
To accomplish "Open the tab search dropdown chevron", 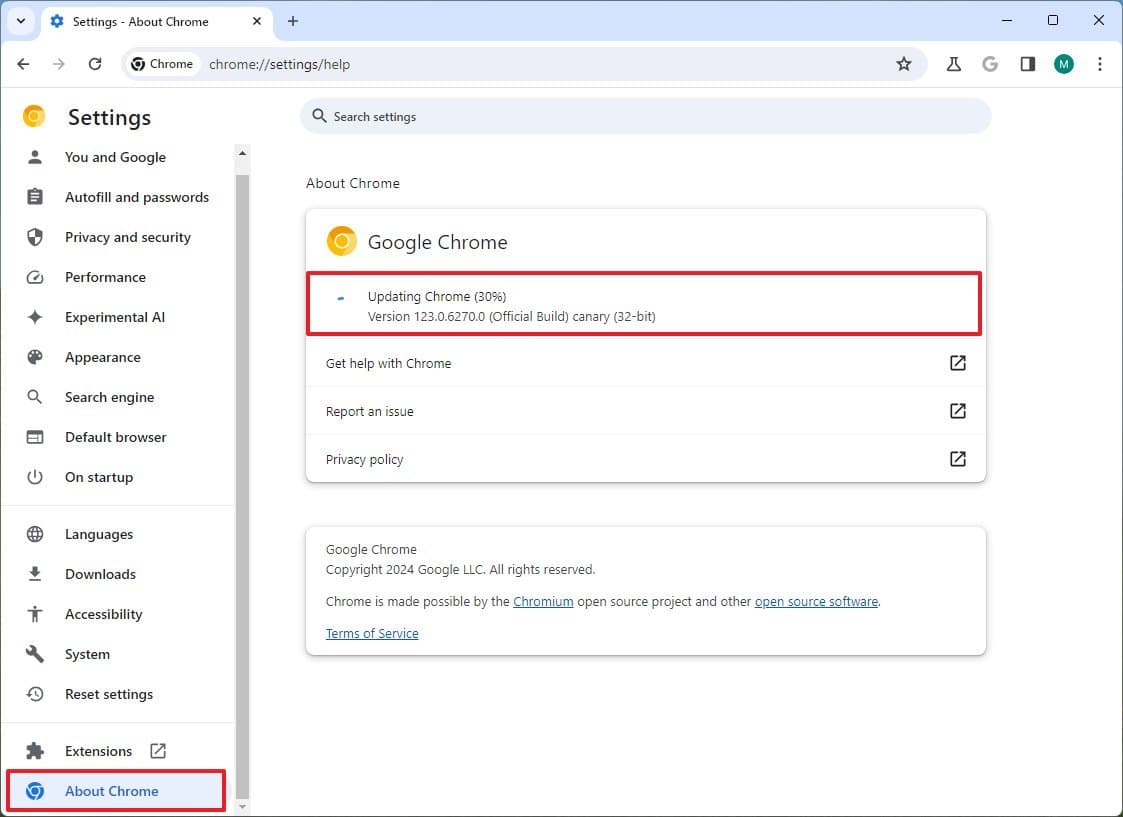I will (20, 20).
